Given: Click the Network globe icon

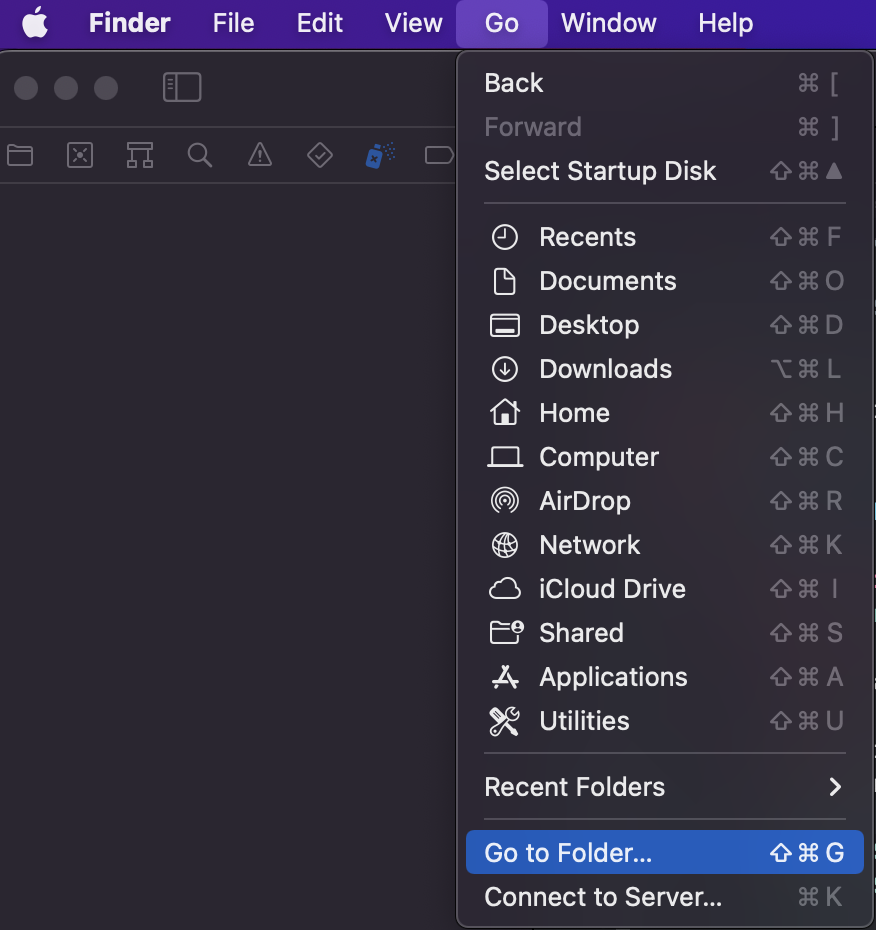Looking at the screenshot, I should pyautogui.click(x=505, y=544).
